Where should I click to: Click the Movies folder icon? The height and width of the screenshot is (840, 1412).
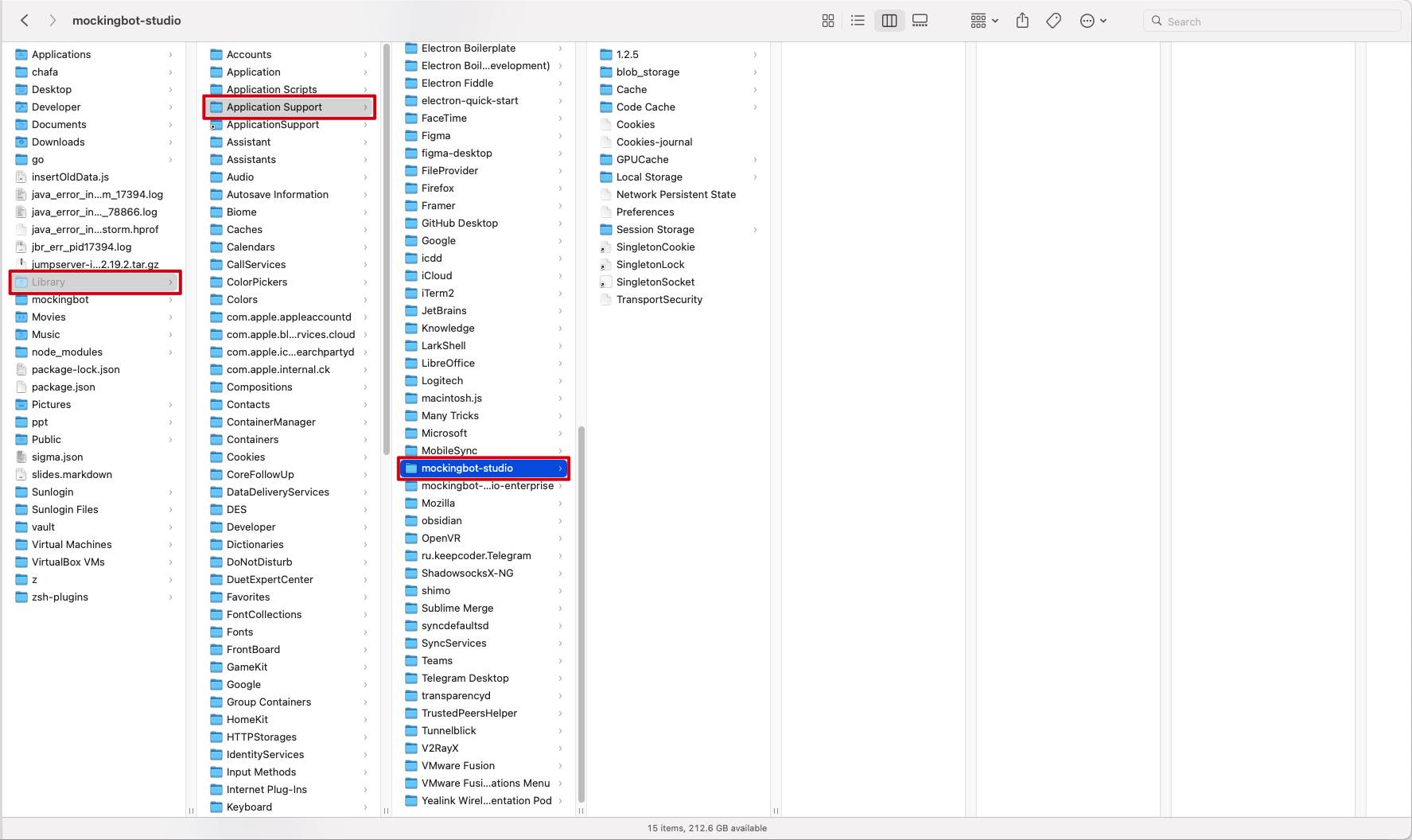coord(21,317)
